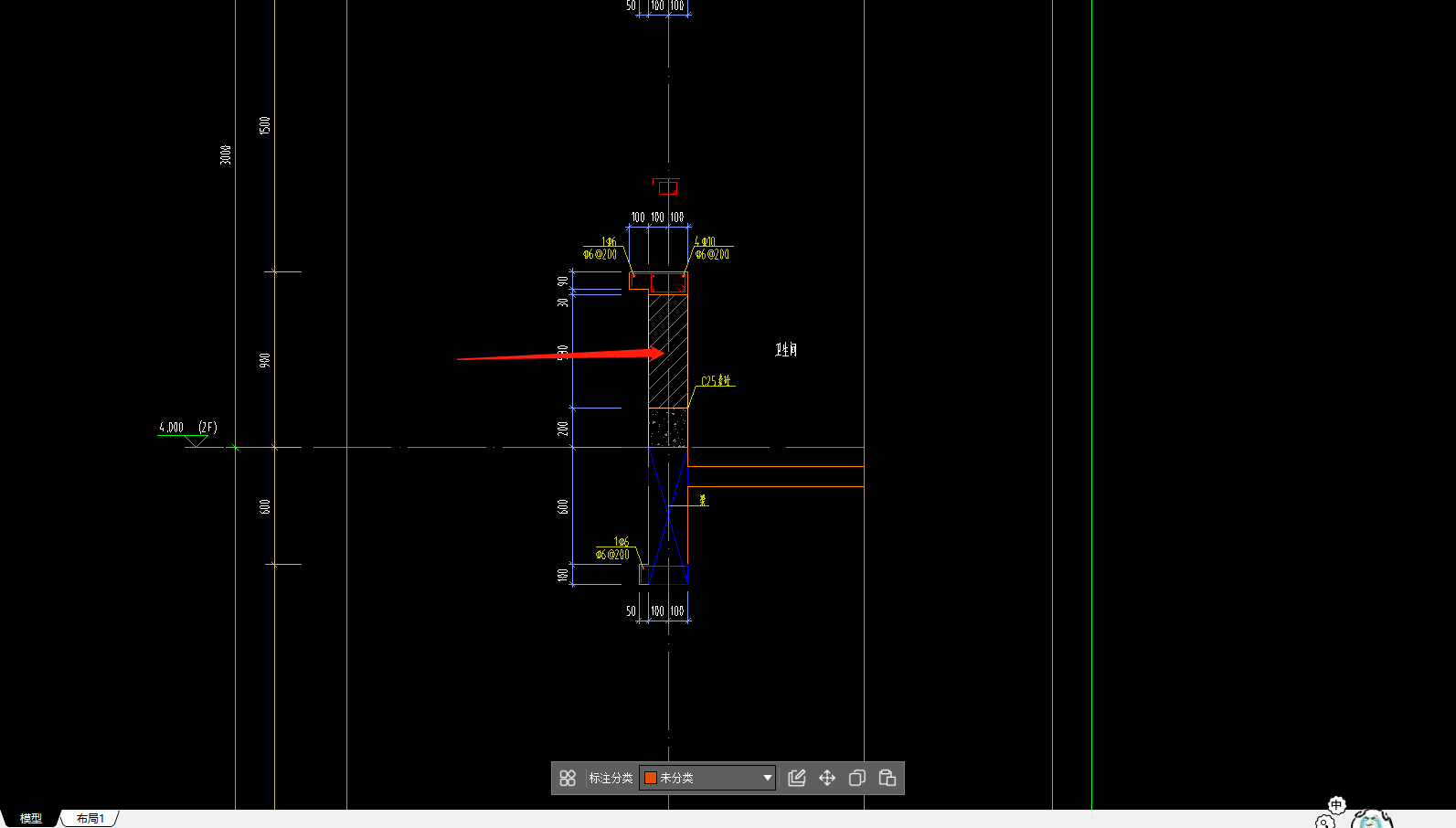1456x828 pixels.
Task: Click the dotted concrete fill block
Action: pyautogui.click(x=668, y=428)
